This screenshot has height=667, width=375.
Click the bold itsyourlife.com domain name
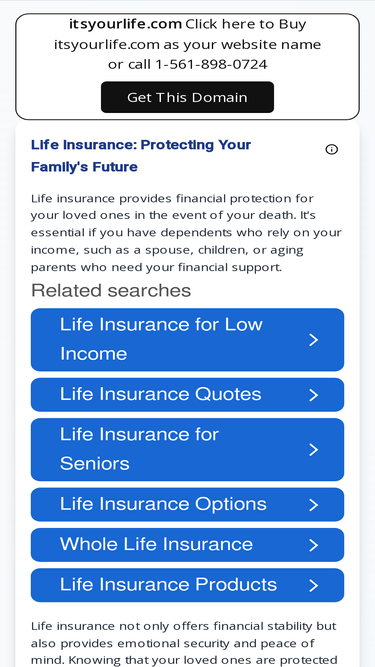pyautogui.click(x=125, y=24)
